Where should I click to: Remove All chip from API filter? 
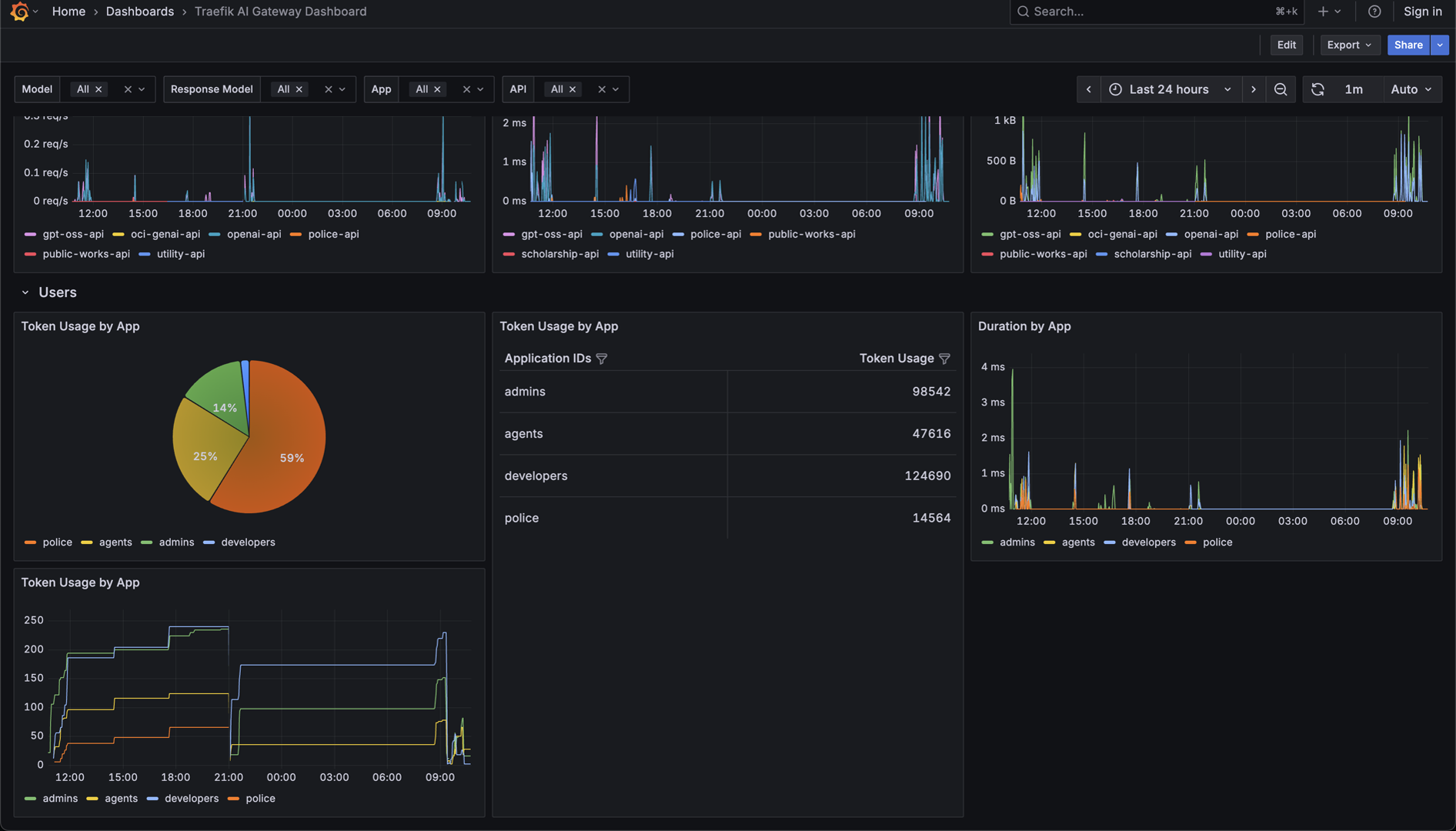[x=573, y=89]
